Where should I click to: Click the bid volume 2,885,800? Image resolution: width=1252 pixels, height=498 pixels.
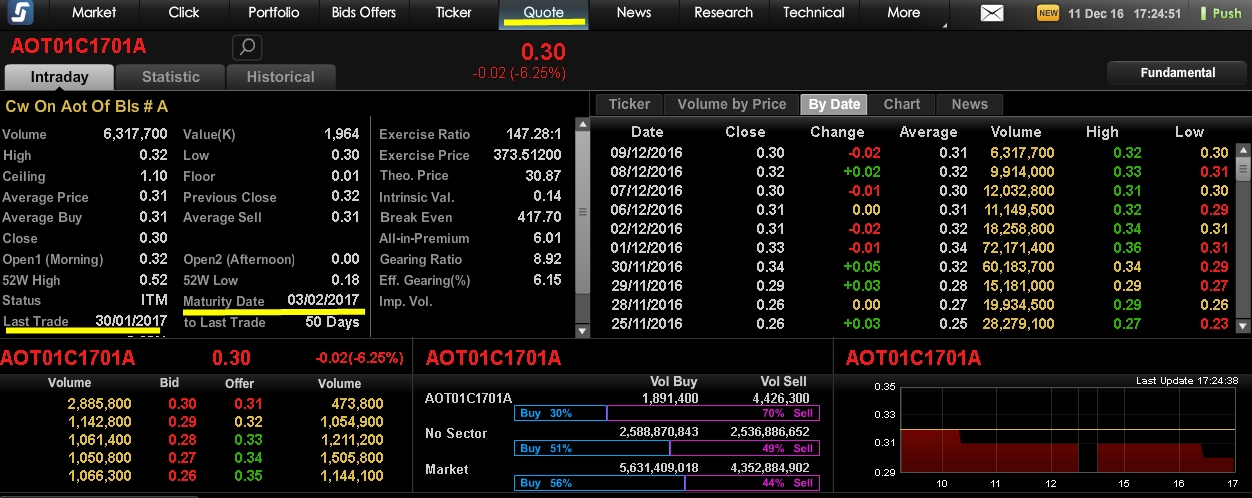98,404
